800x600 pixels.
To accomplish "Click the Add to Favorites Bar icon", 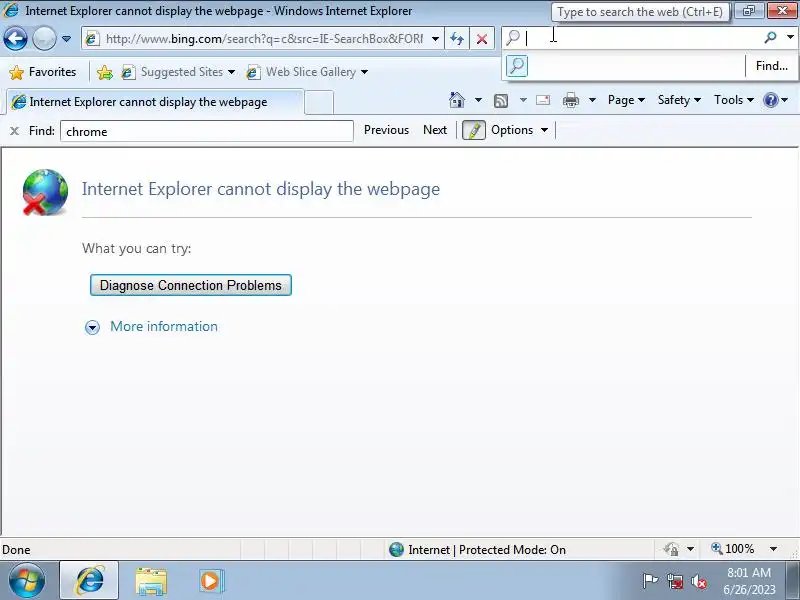I will [x=105, y=72].
